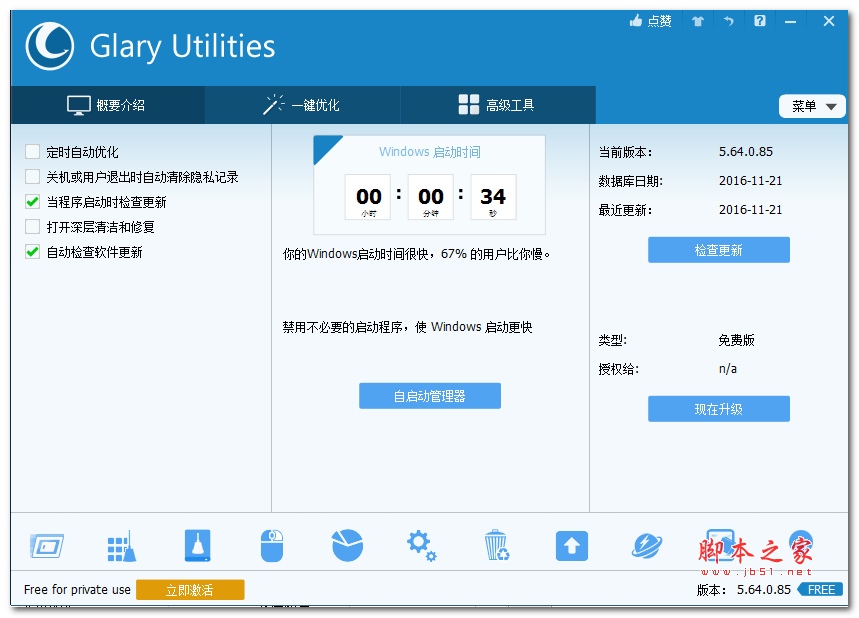
Task: Click the 自启动管理器 button
Action: (x=430, y=396)
